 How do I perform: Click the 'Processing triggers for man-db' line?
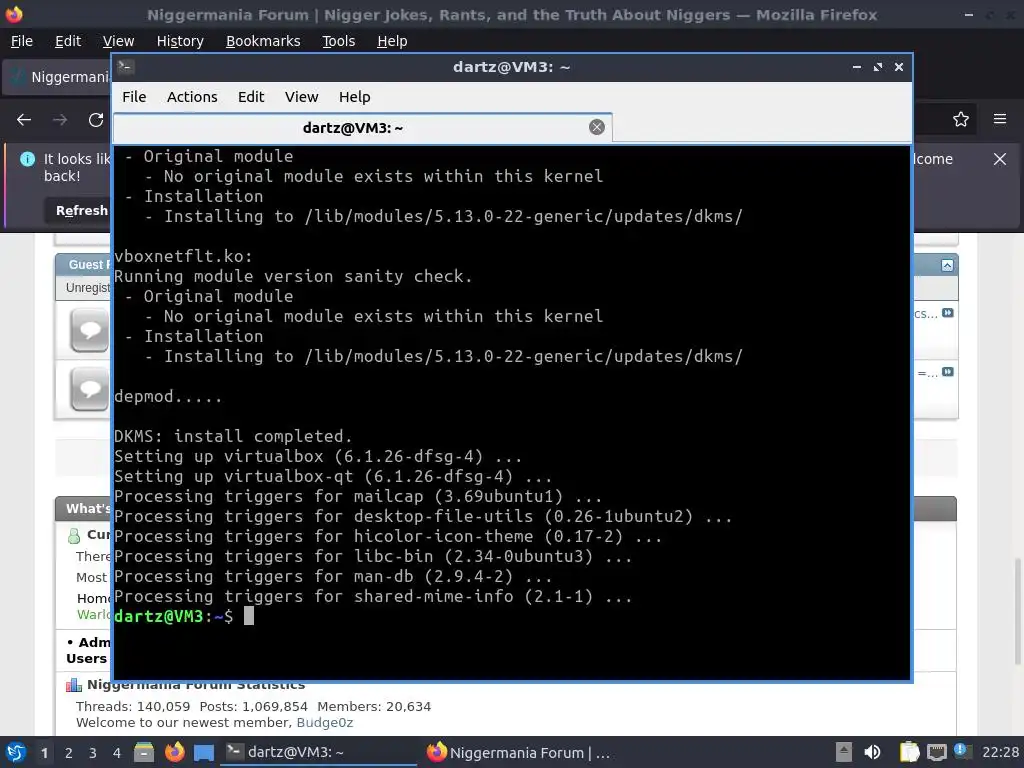point(333,576)
